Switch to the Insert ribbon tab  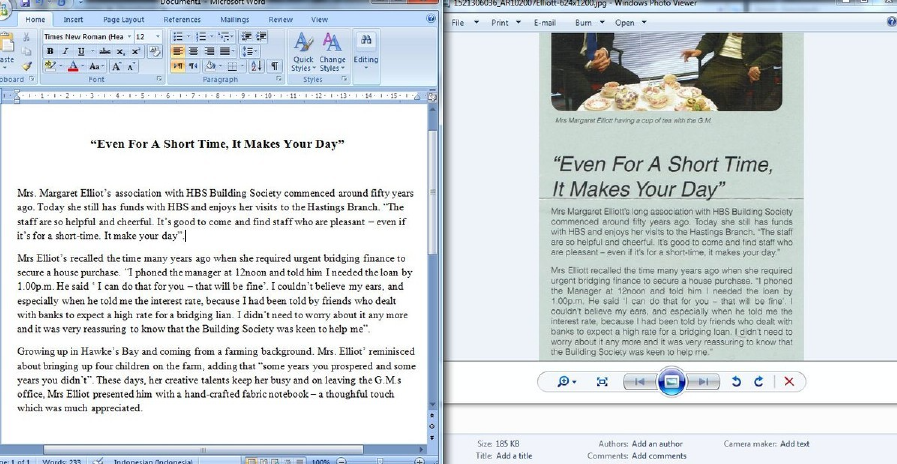(73, 19)
